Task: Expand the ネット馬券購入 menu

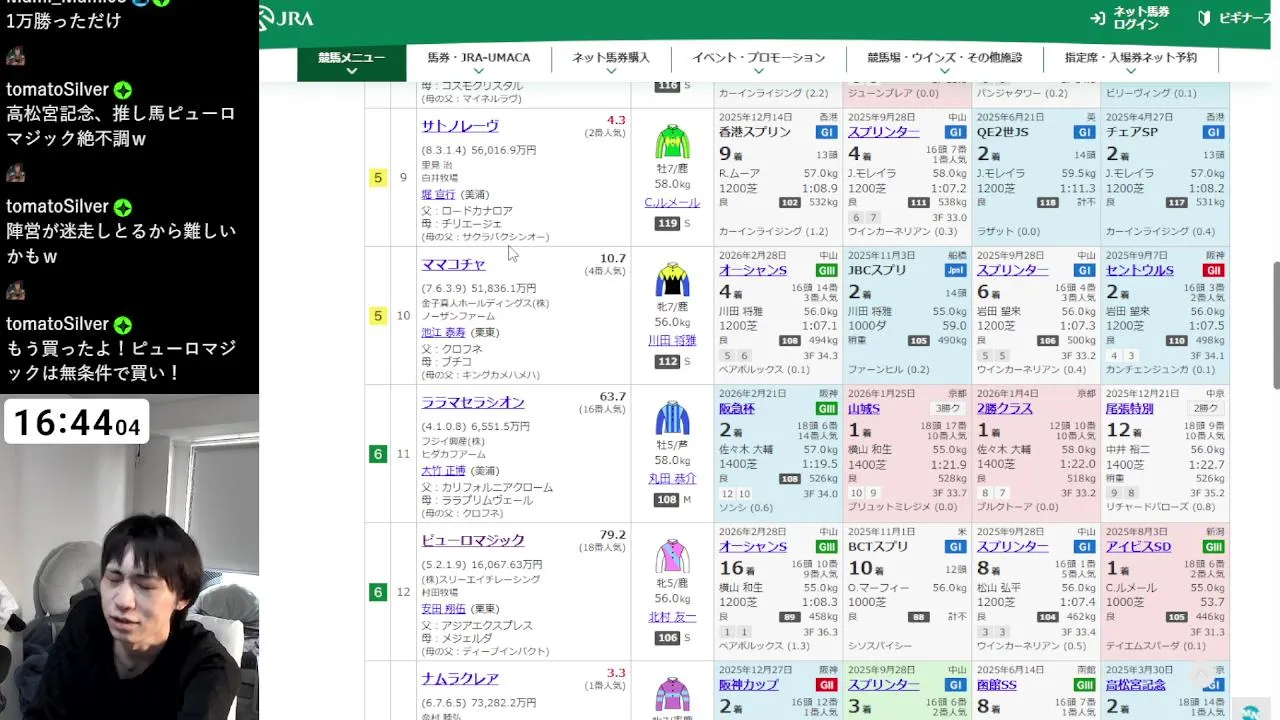Action: [610, 62]
